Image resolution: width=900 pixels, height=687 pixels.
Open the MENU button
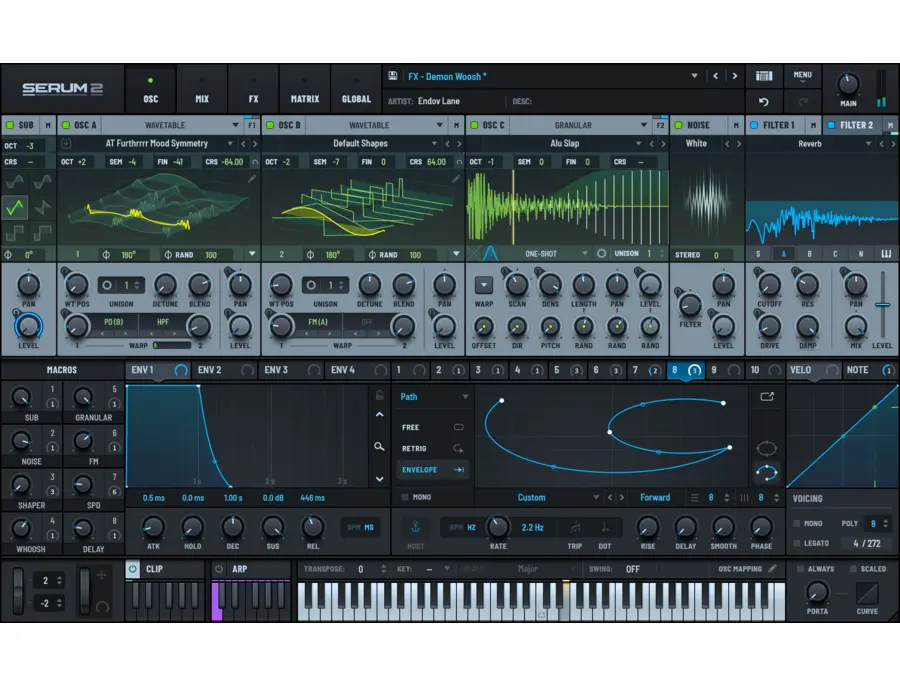pos(802,76)
